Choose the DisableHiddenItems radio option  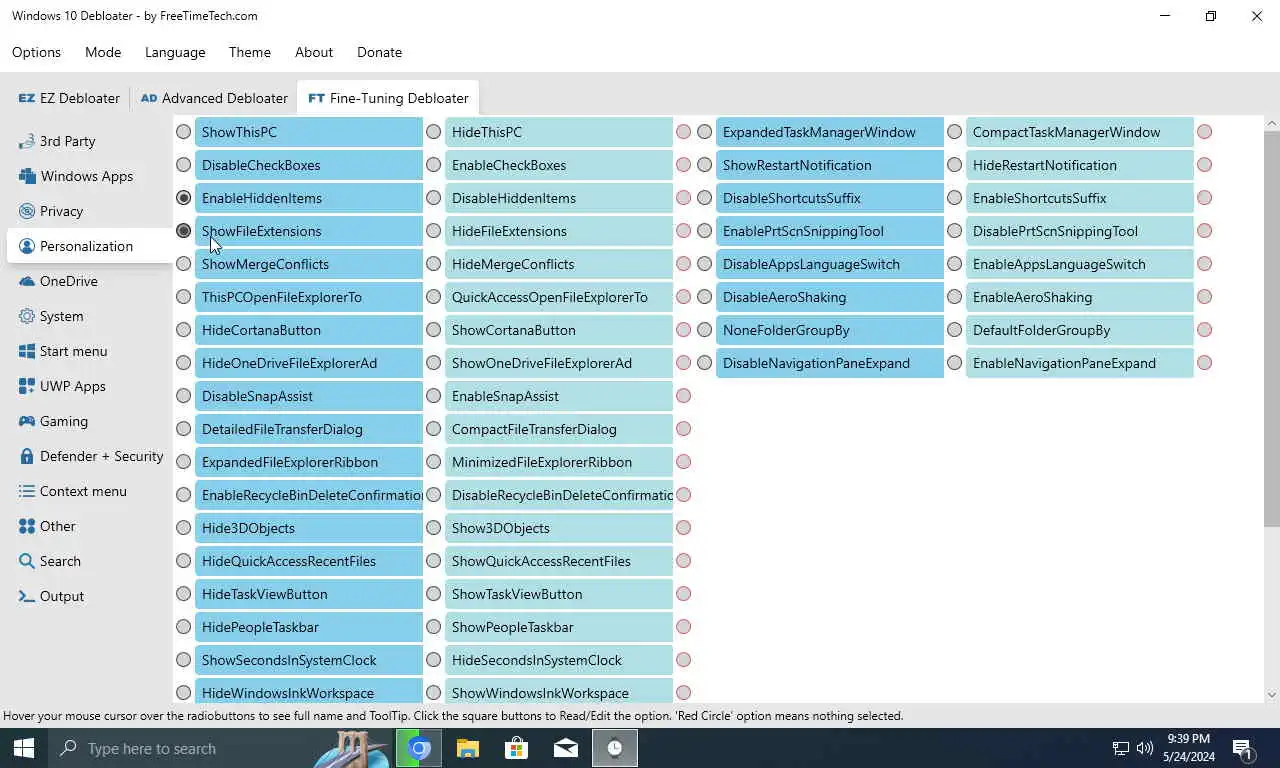(x=433, y=198)
